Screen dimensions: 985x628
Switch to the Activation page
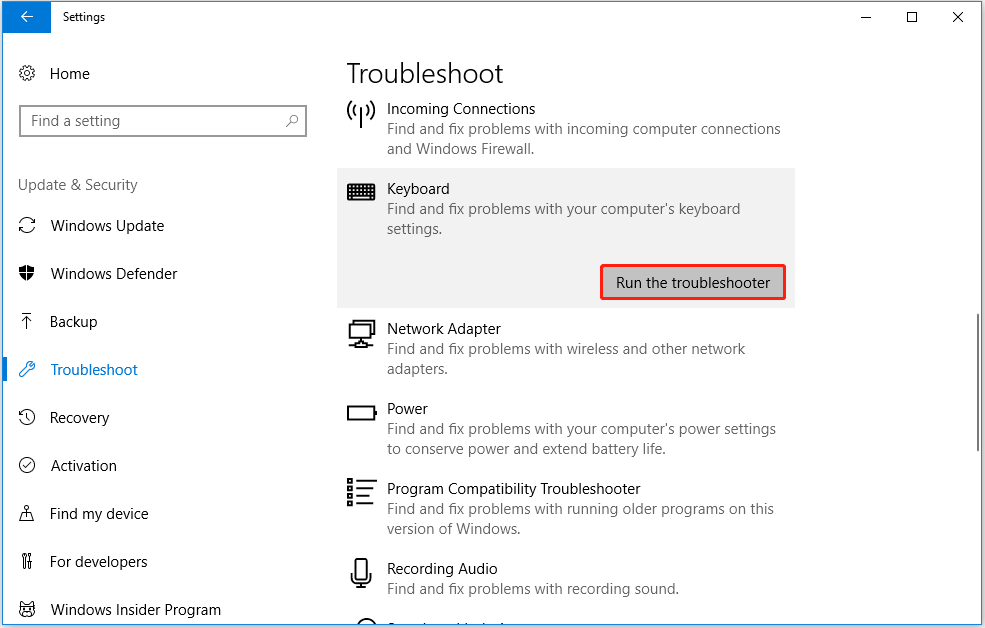click(x=84, y=465)
